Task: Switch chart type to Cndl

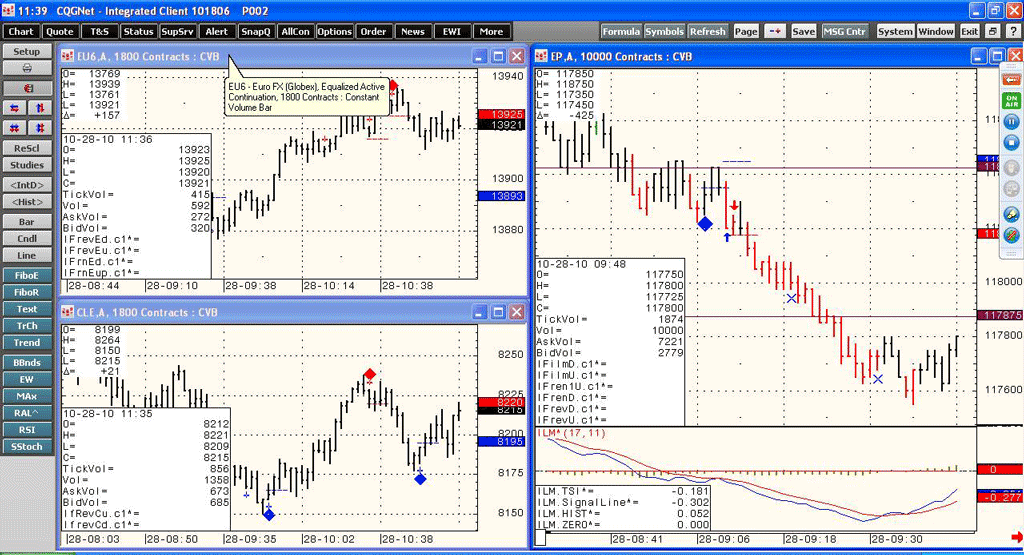Action: pos(27,238)
